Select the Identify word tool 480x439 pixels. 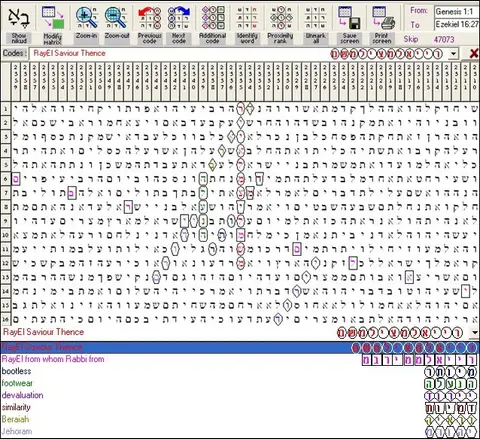coord(247,17)
